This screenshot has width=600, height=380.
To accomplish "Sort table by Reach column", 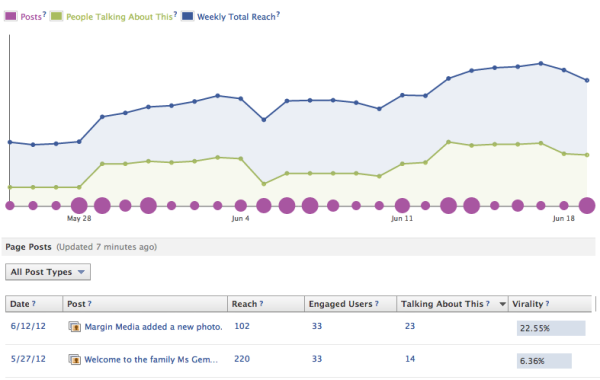I will [x=244, y=304].
